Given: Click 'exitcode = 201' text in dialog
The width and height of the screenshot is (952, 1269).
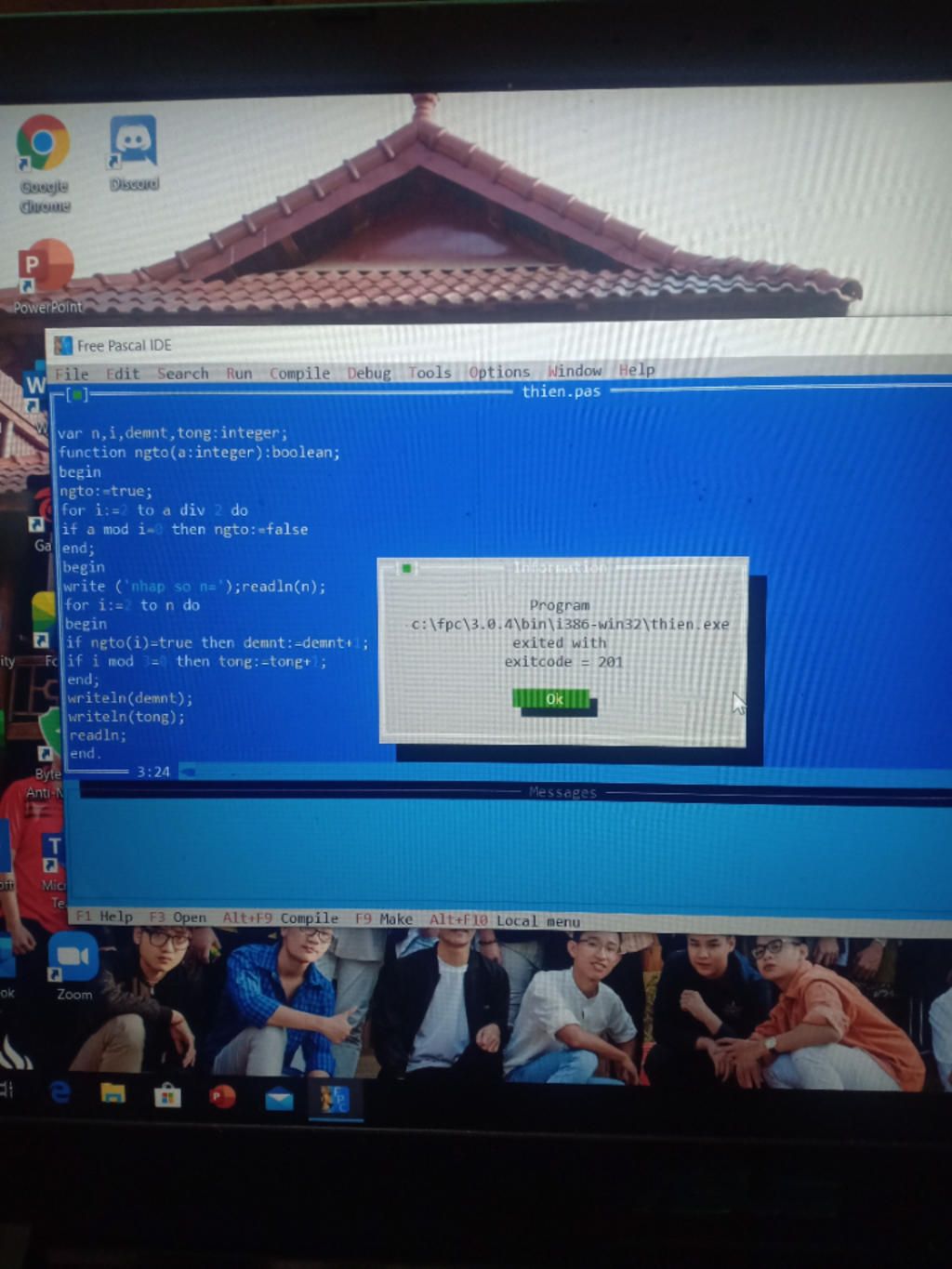Looking at the screenshot, I should (x=563, y=662).
